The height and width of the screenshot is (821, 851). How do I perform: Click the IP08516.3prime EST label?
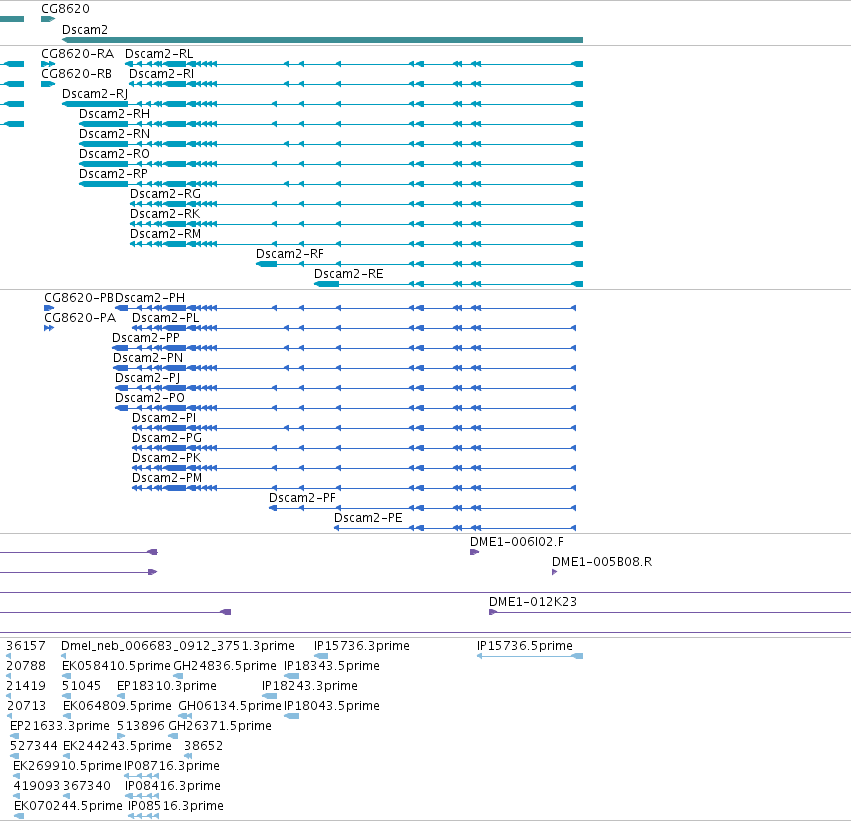pyautogui.click(x=176, y=806)
